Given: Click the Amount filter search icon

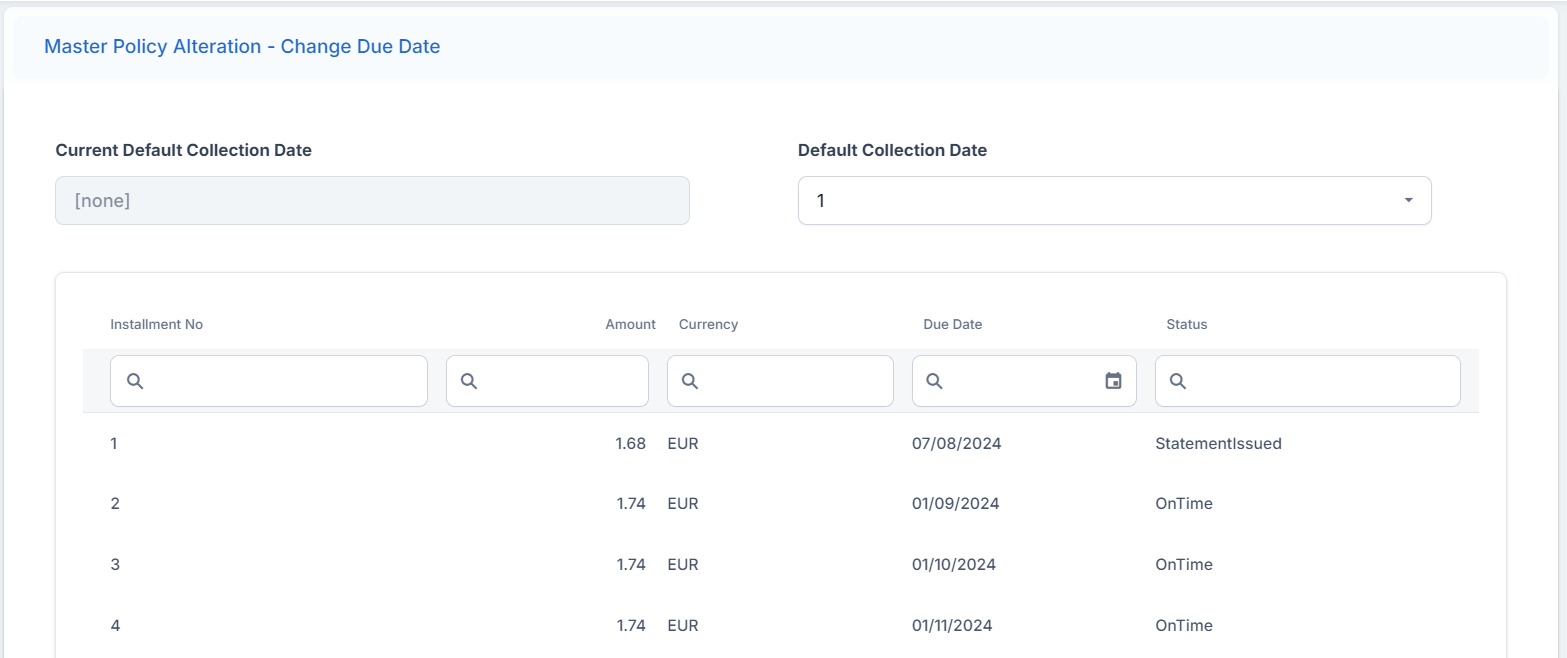Looking at the screenshot, I should point(469,381).
